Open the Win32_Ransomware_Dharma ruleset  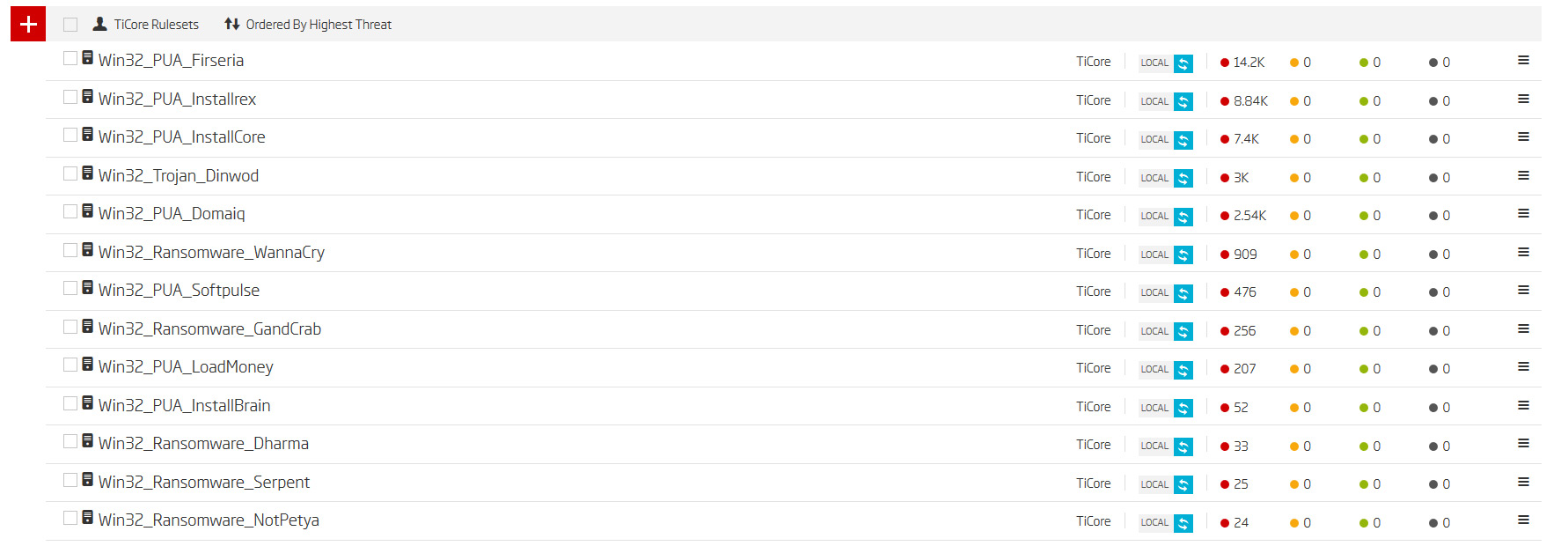coord(203,443)
